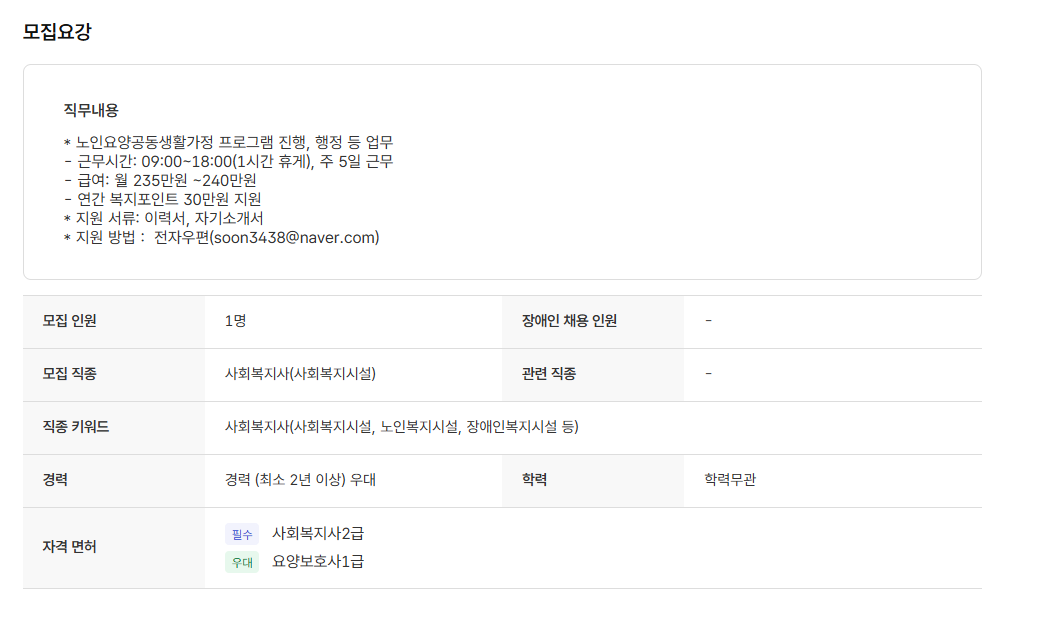1050x630 pixels.
Task: Click the 모집 인원 row label
Action: pyautogui.click(x=70, y=321)
